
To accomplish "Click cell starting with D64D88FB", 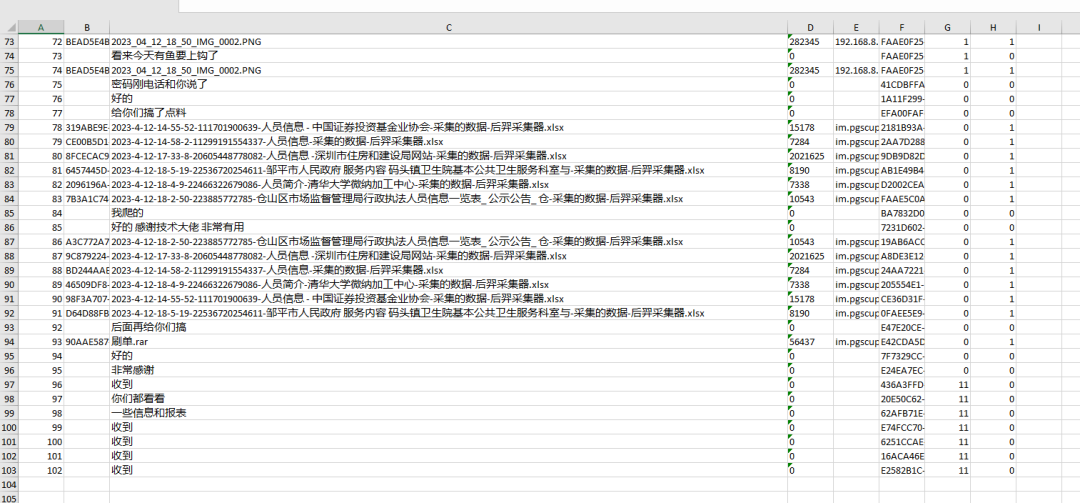I will pyautogui.click(x=87, y=313).
